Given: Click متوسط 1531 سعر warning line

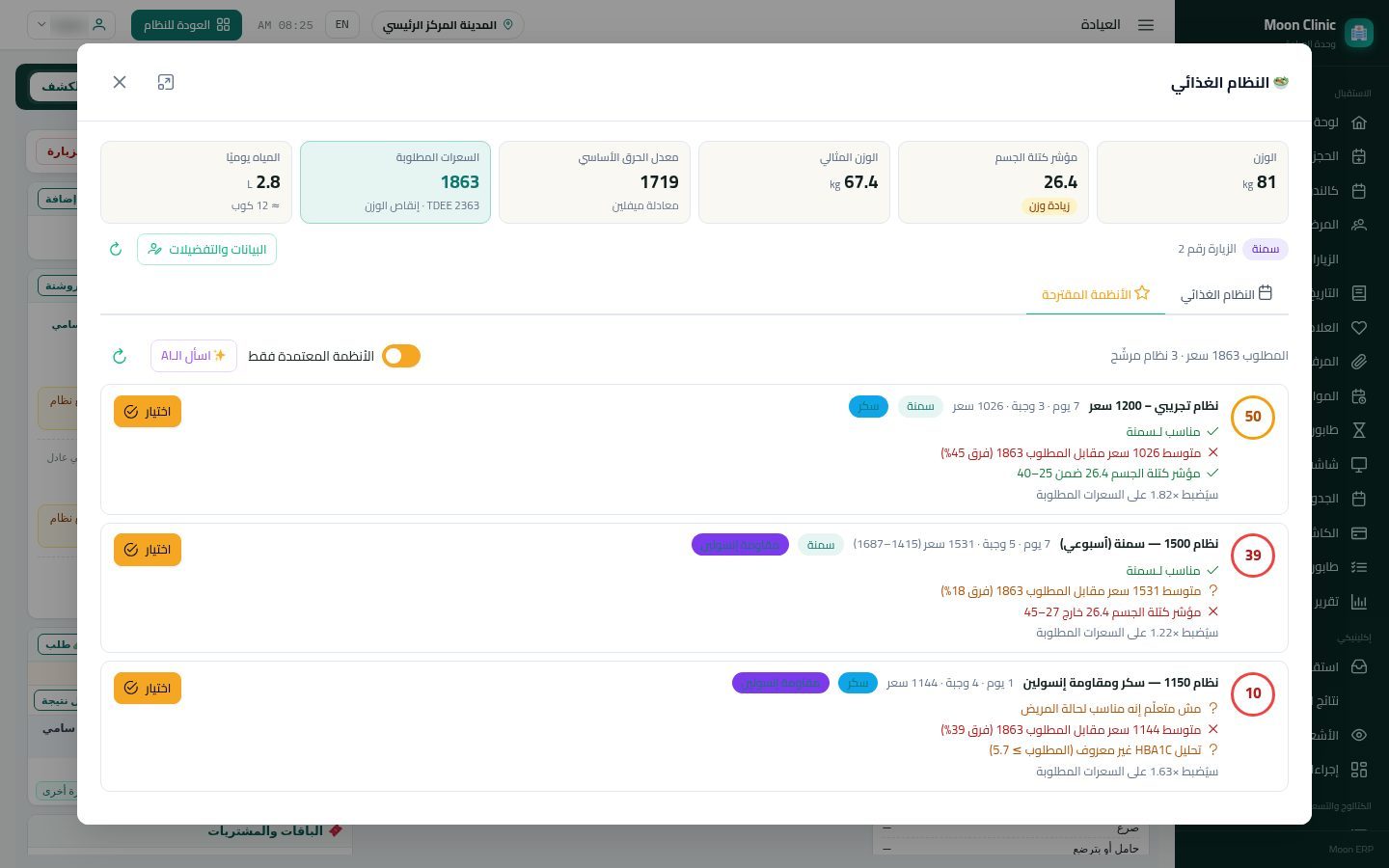Looking at the screenshot, I should 1079,590.
